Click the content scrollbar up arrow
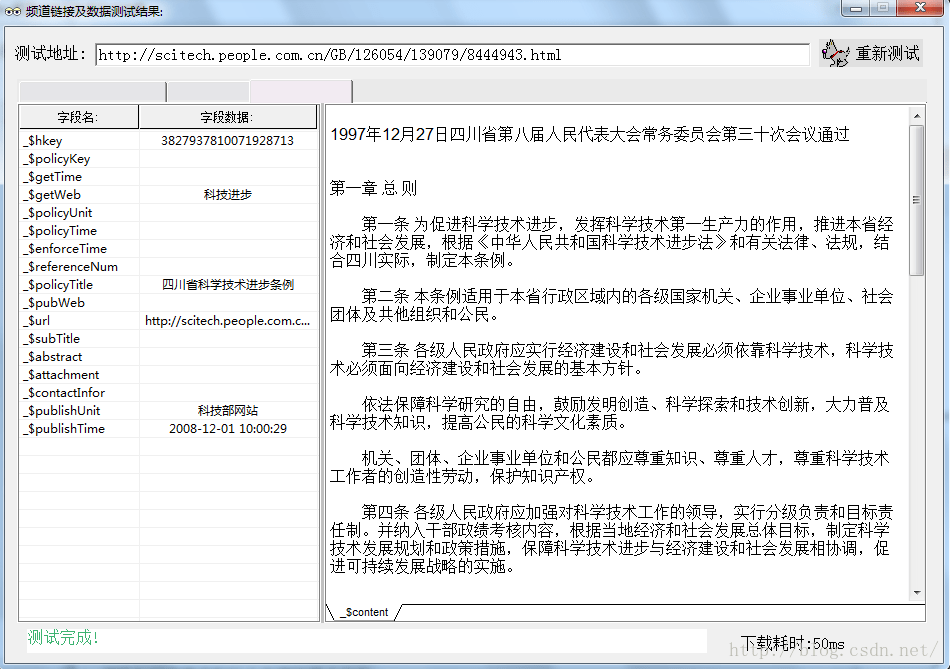 pyautogui.click(x=917, y=116)
